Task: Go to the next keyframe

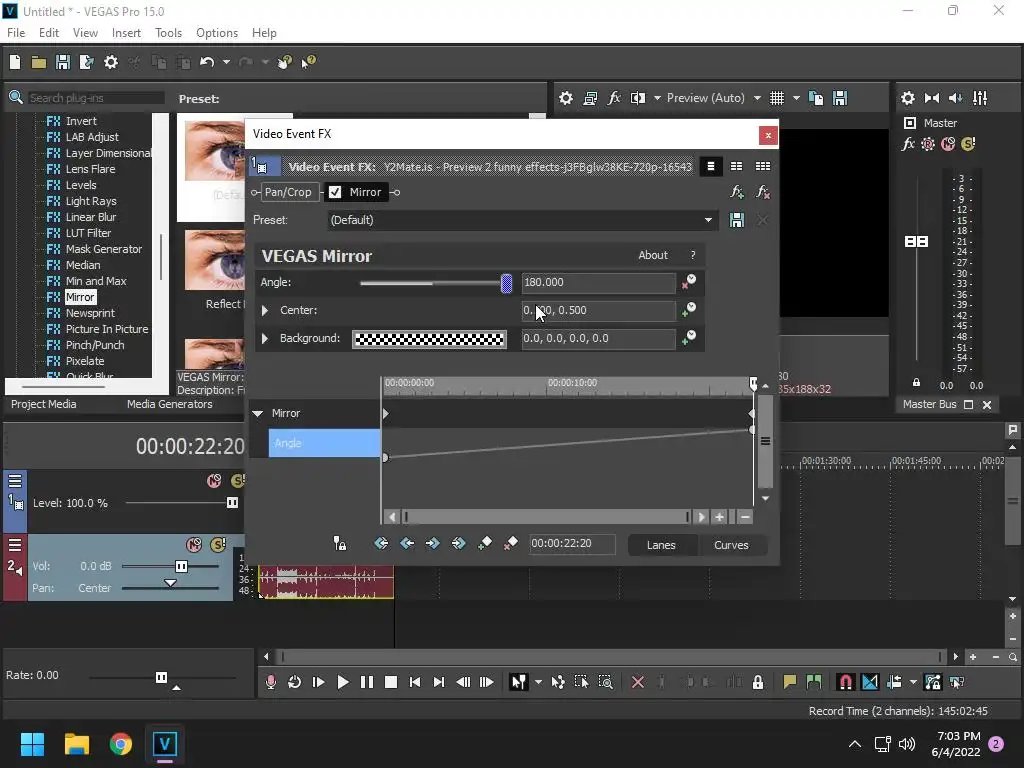Action: pyautogui.click(x=432, y=543)
